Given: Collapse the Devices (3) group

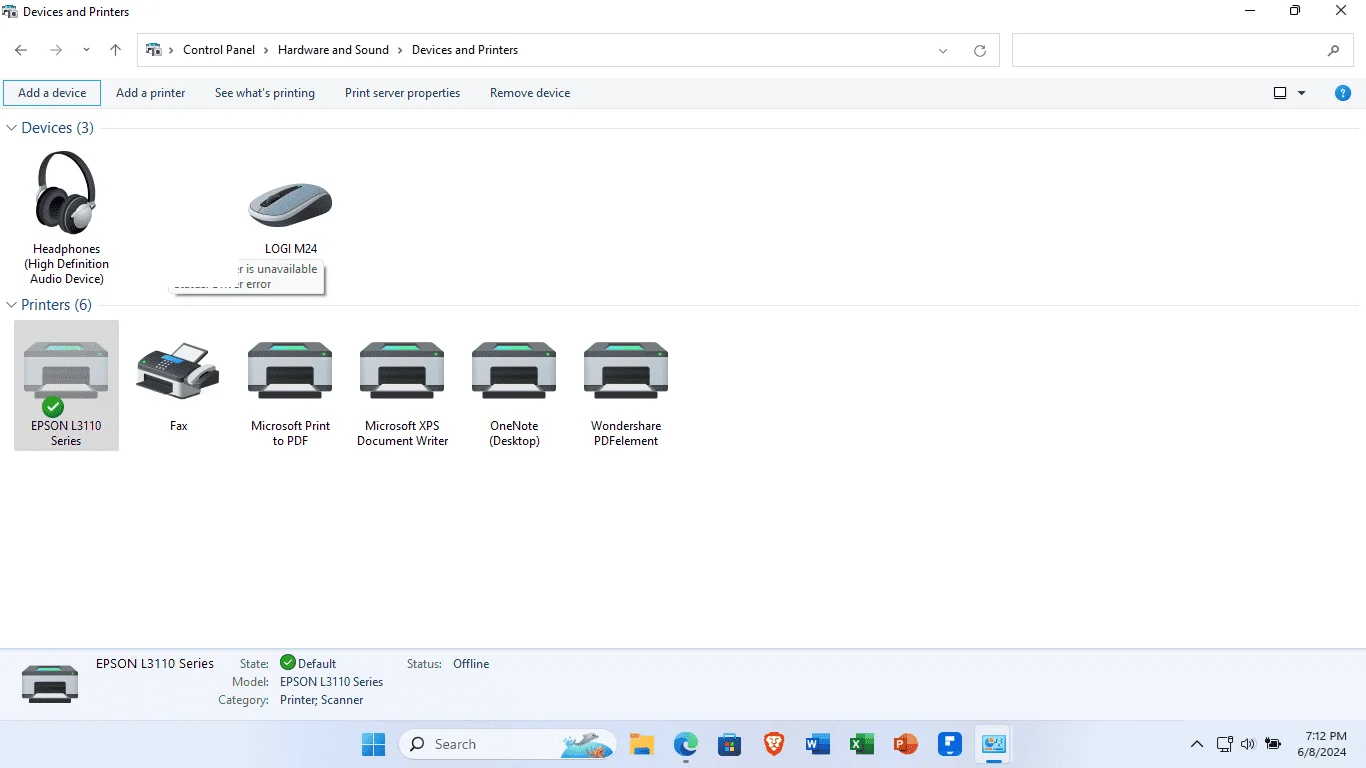Looking at the screenshot, I should (13, 128).
